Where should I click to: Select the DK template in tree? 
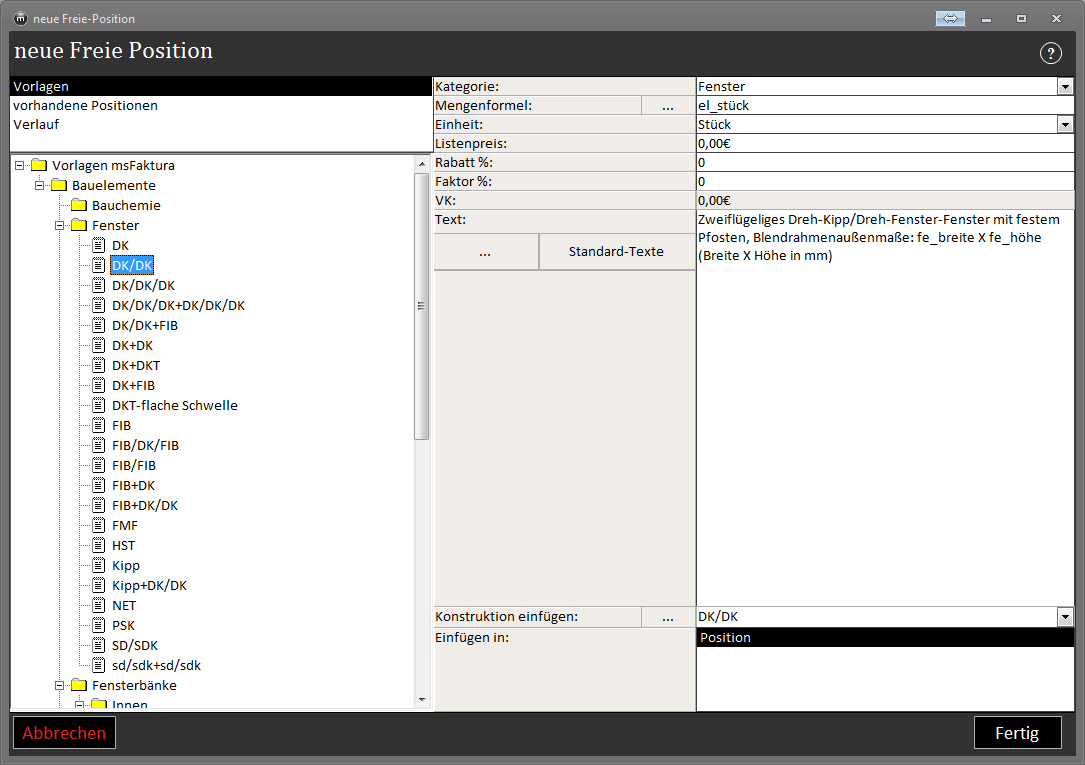click(120, 246)
